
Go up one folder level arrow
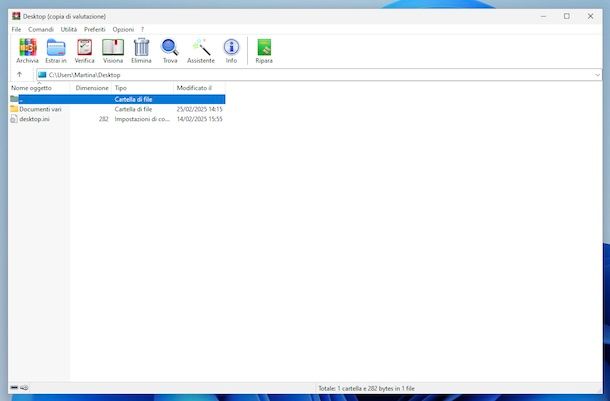tap(19, 75)
